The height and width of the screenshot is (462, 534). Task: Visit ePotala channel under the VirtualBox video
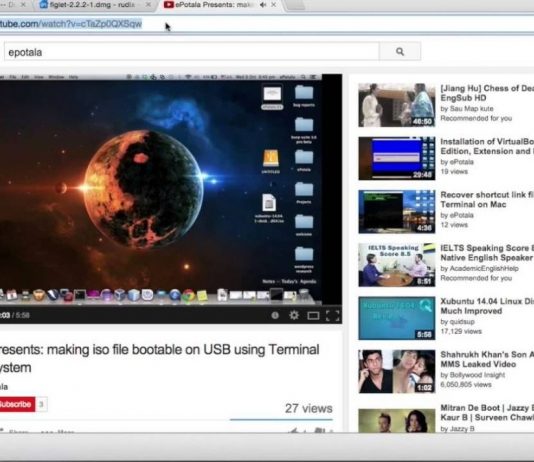click(461, 162)
